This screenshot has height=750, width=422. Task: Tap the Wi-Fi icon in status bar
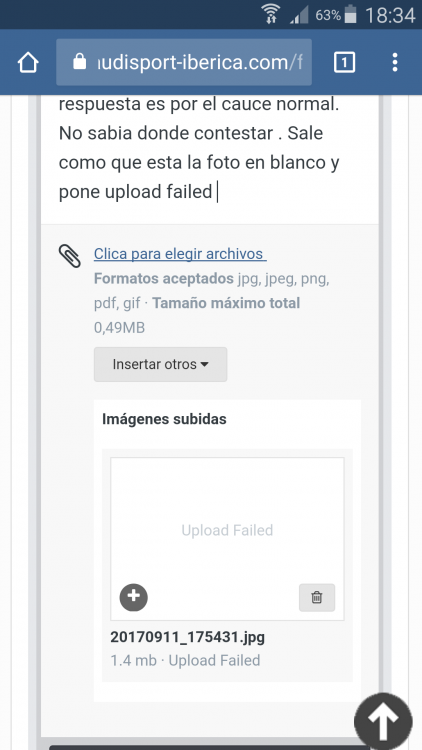click(272, 14)
